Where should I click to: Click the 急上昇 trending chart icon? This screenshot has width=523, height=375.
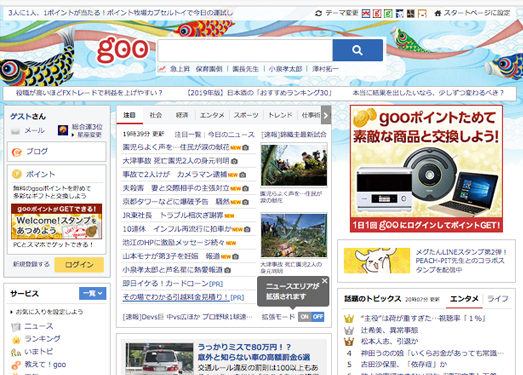(162, 69)
